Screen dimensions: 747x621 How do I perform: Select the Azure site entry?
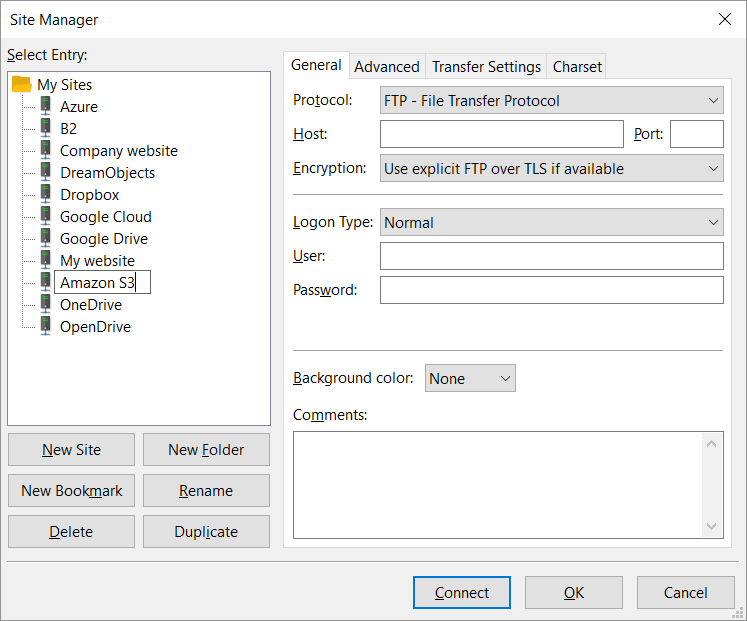(x=79, y=107)
